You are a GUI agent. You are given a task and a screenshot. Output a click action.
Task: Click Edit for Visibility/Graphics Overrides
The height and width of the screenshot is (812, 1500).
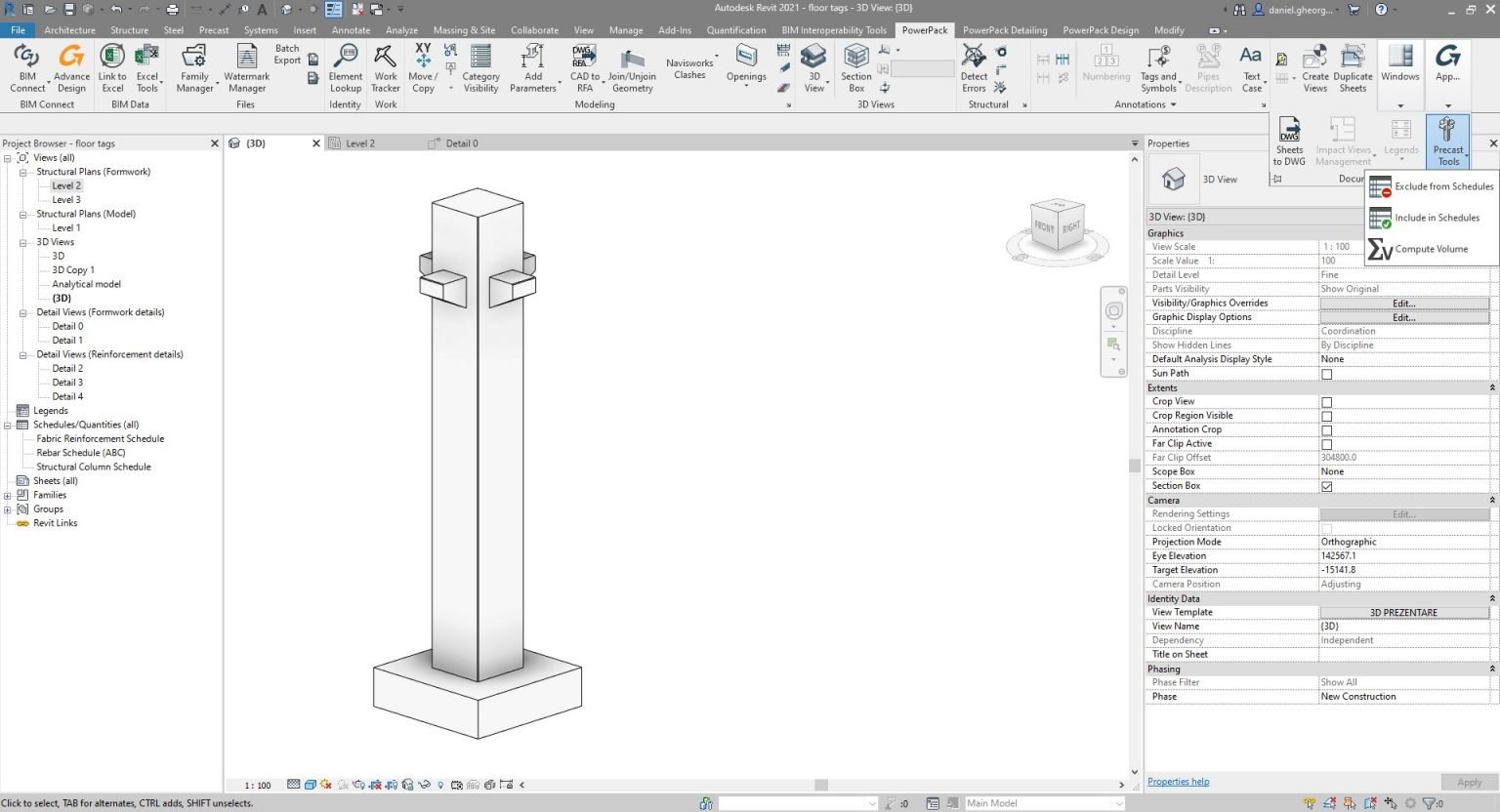[x=1403, y=303]
